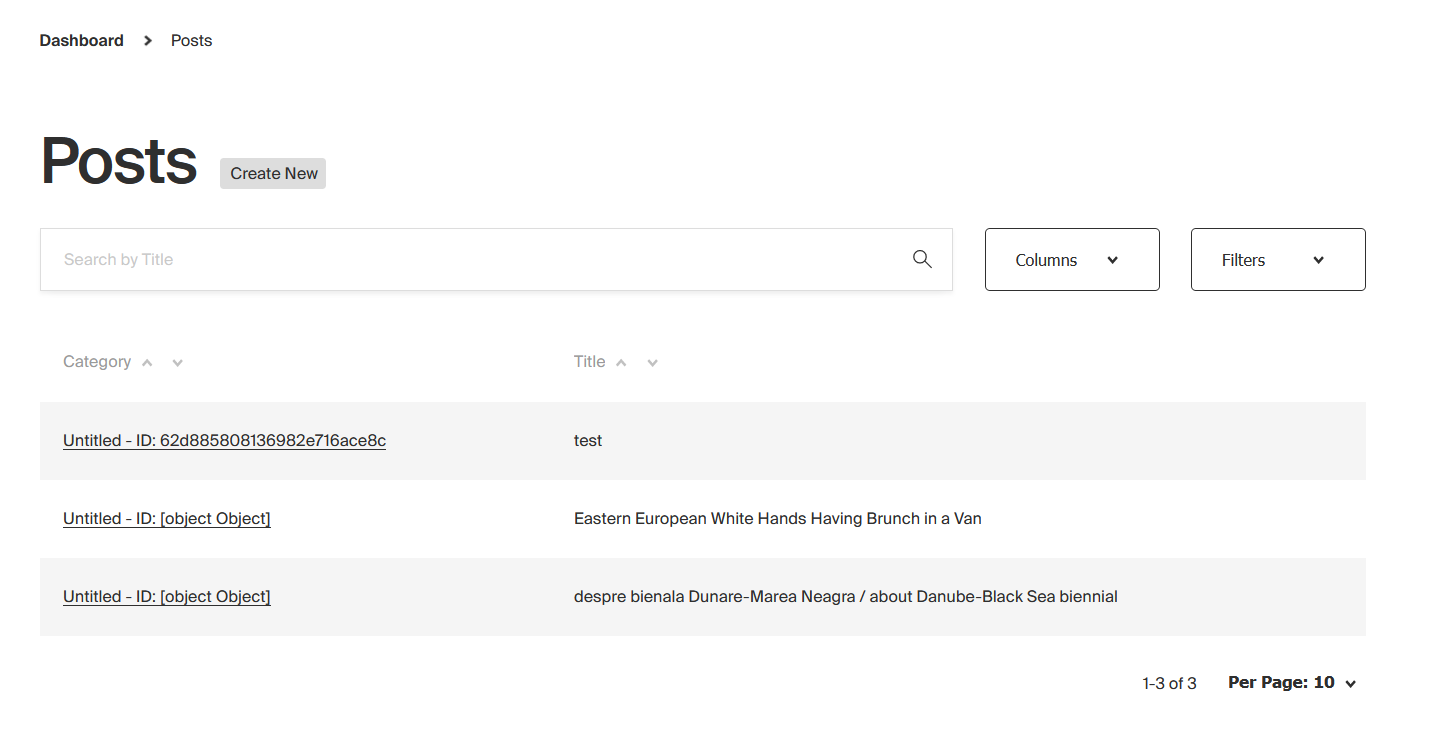The image size is (1429, 756).
Task: Change the Per Page: 10 setting
Action: [1292, 683]
